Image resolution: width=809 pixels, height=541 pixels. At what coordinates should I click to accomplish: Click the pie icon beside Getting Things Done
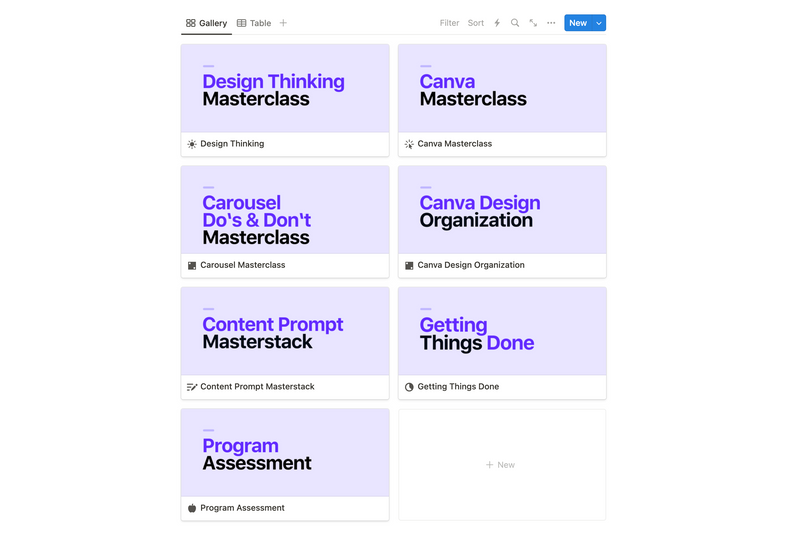(409, 387)
